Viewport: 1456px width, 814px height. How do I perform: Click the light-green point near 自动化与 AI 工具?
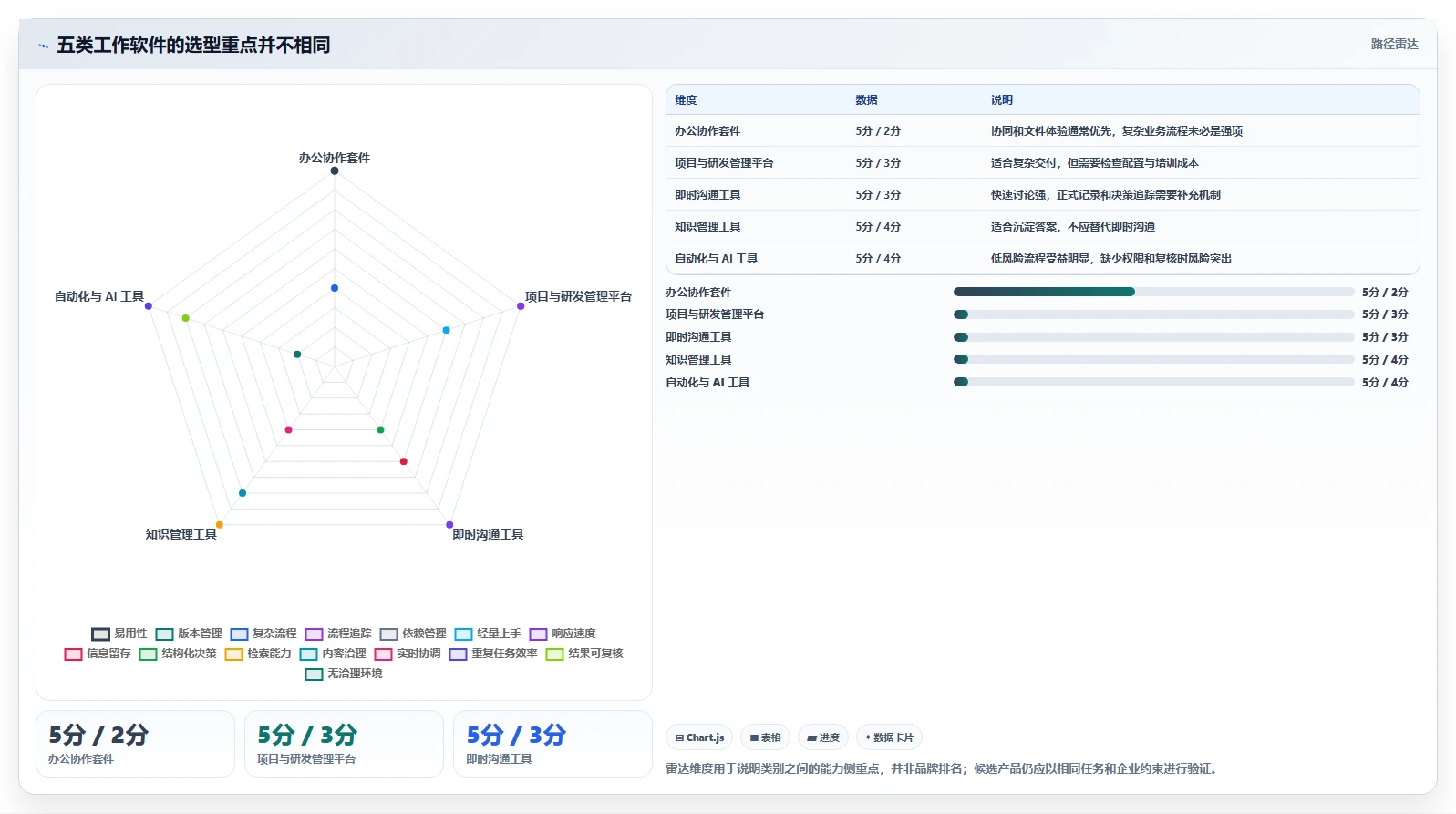tap(186, 318)
